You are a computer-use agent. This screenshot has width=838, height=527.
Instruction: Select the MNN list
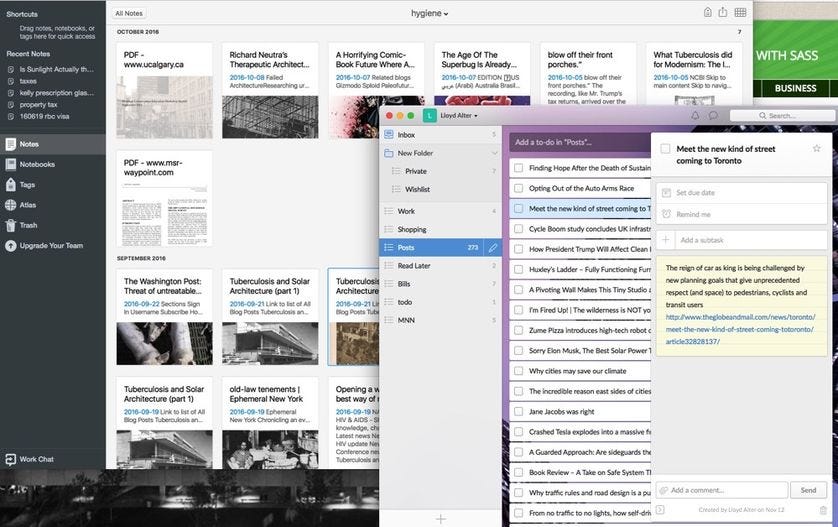440,320
